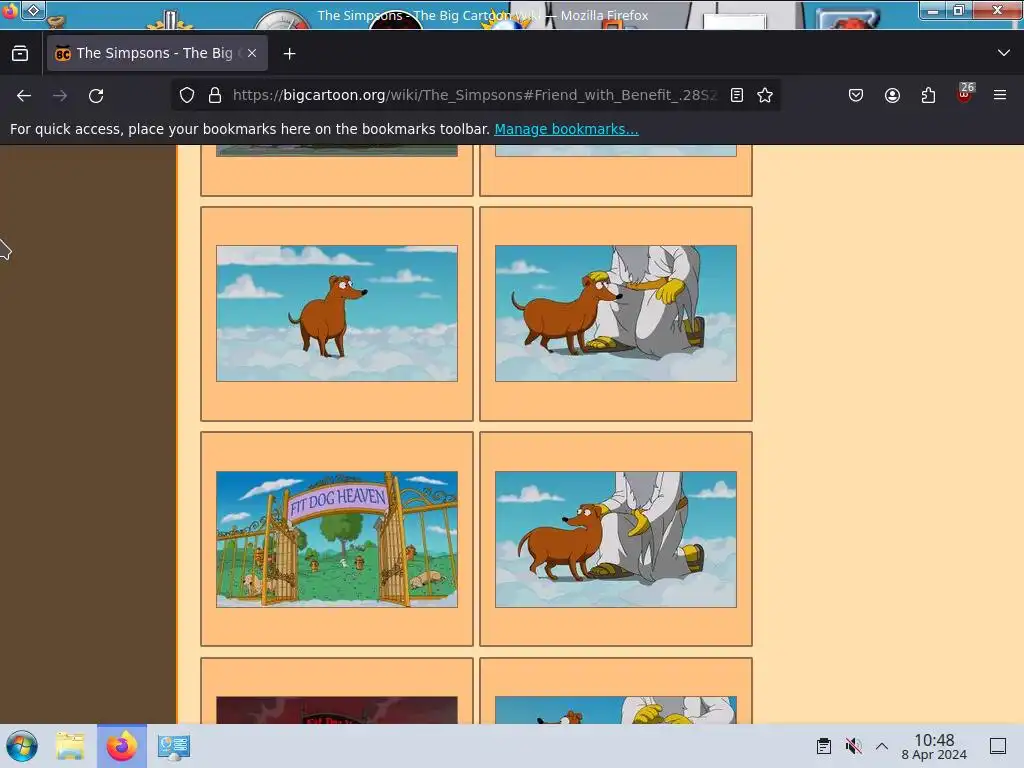Open partially visible dark red thumbnail
Image resolution: width=1024 pixels, height=768 pixels.
337,710
